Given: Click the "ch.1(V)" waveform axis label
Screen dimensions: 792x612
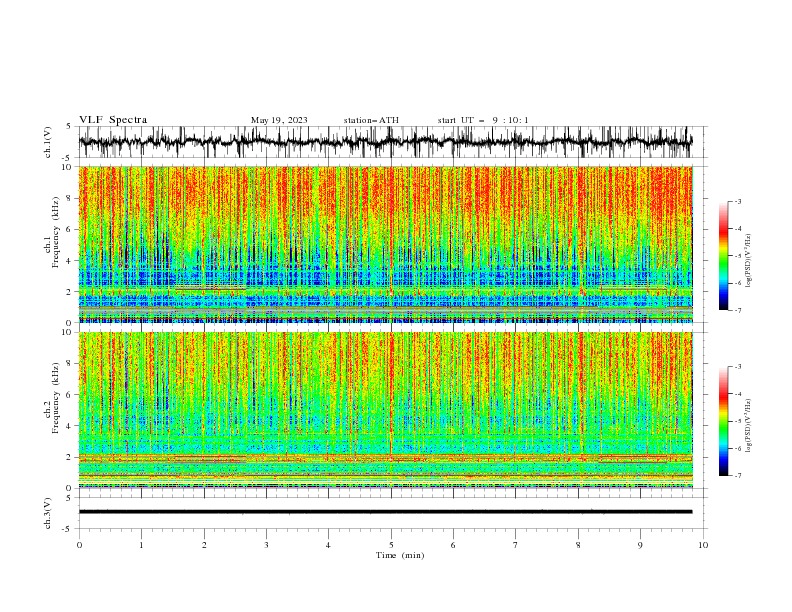Looking at the screenshot, I should [48, 142].
